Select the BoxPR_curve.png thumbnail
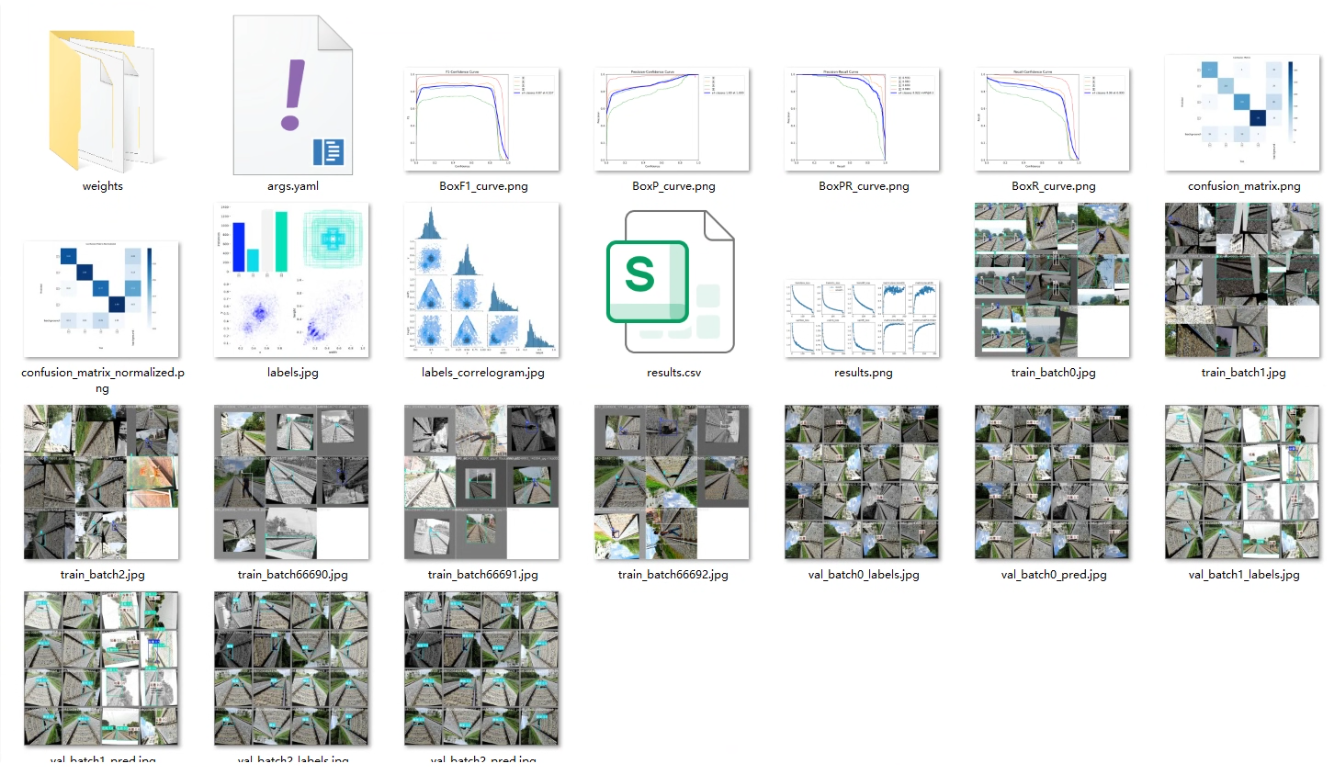Image resolution: width=1335 pixels, height=767 pixels. pyautogui.click(x=862, y=120)
